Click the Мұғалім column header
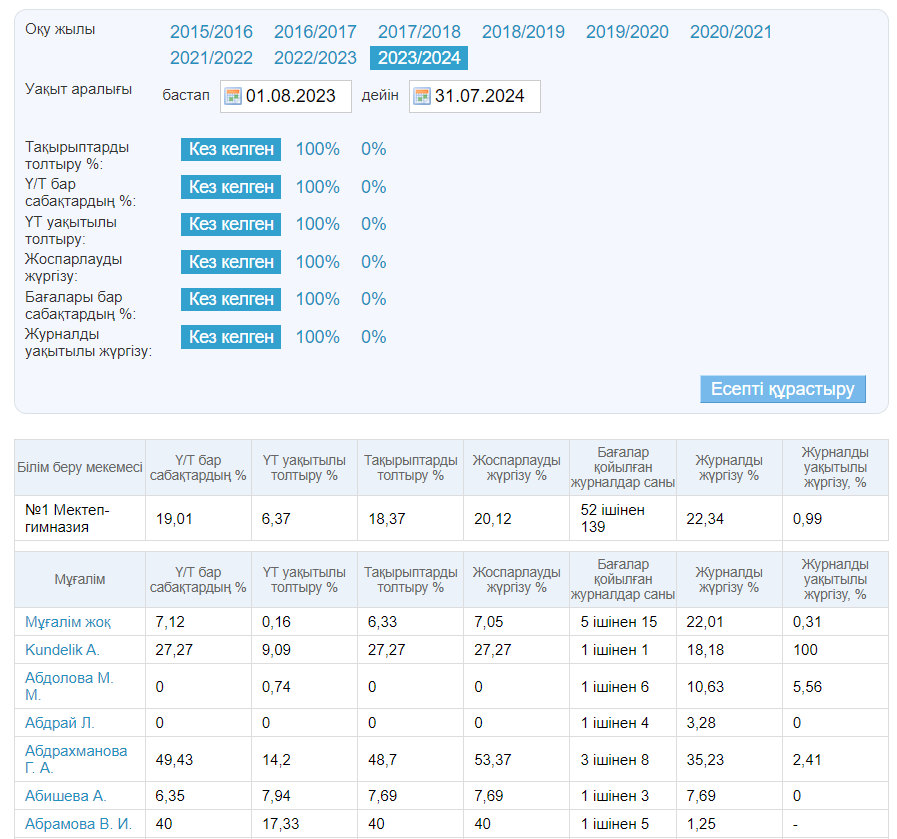897x839 pixels. pos(80,580)
